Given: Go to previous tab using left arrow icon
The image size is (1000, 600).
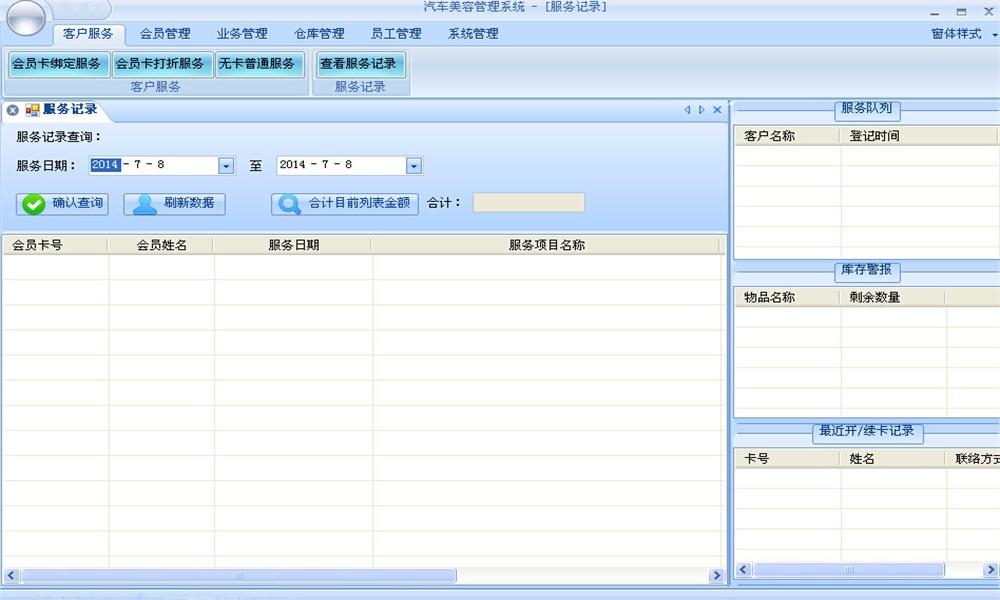Looking at the screenshot, I should (x=688, y=110).
